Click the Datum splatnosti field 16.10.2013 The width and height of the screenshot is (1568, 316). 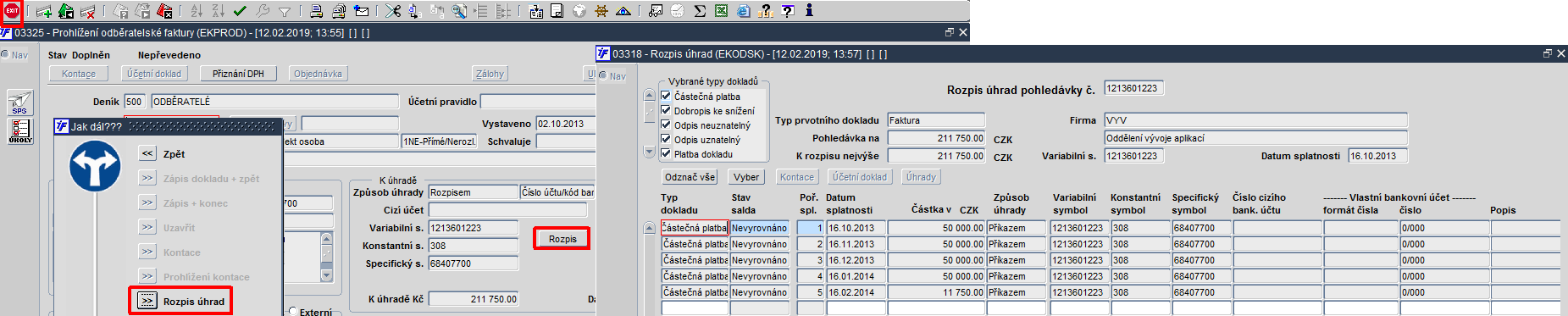pos(1377,156)
